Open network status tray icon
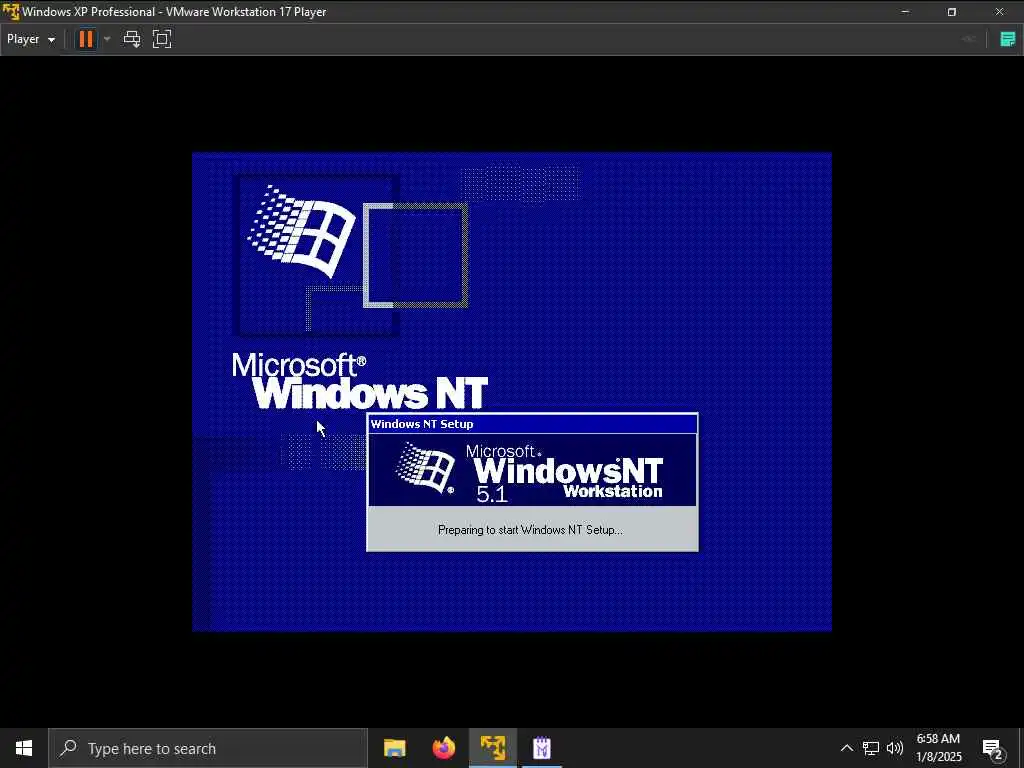Image resolution: width=1024 pixels, height=768 pixels. tap(871, 748)
